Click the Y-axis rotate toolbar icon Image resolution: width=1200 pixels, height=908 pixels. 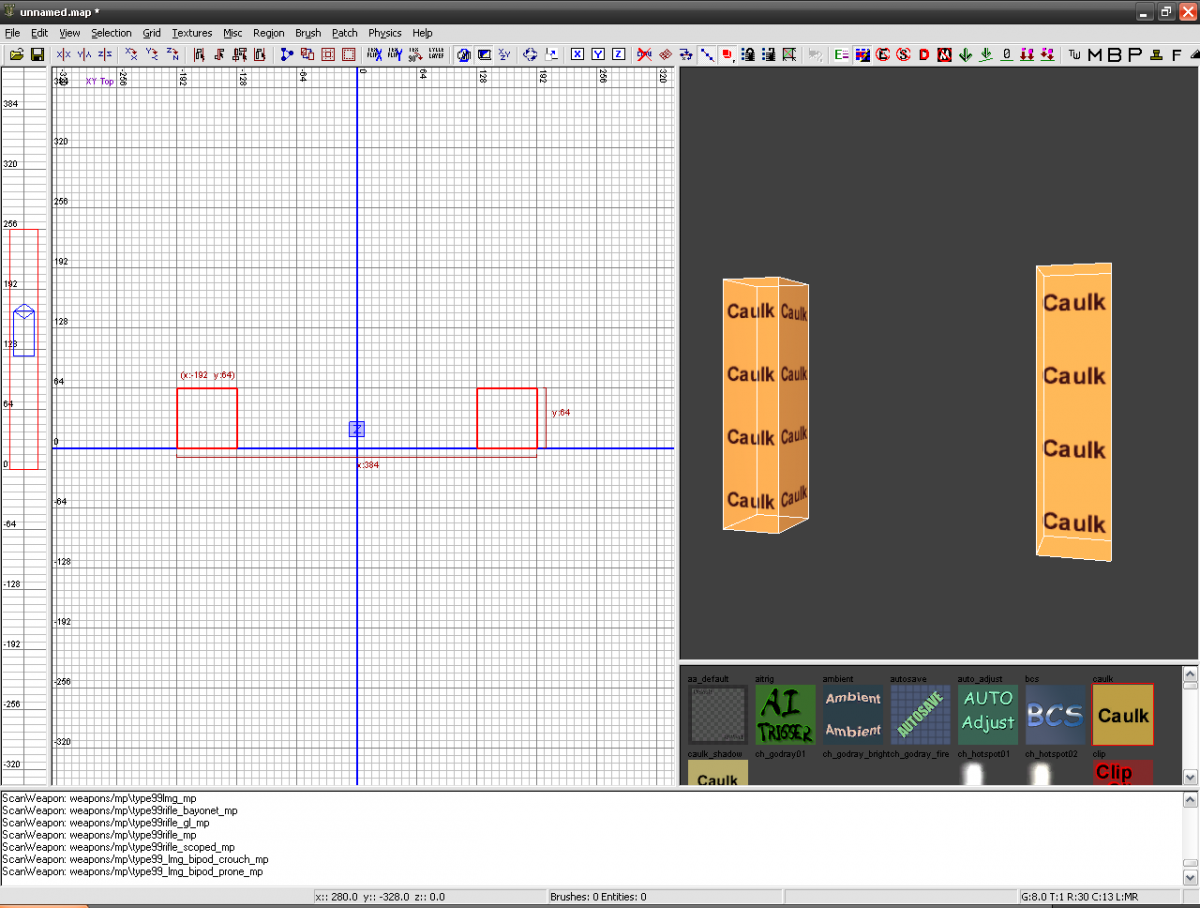coord(152,54)
